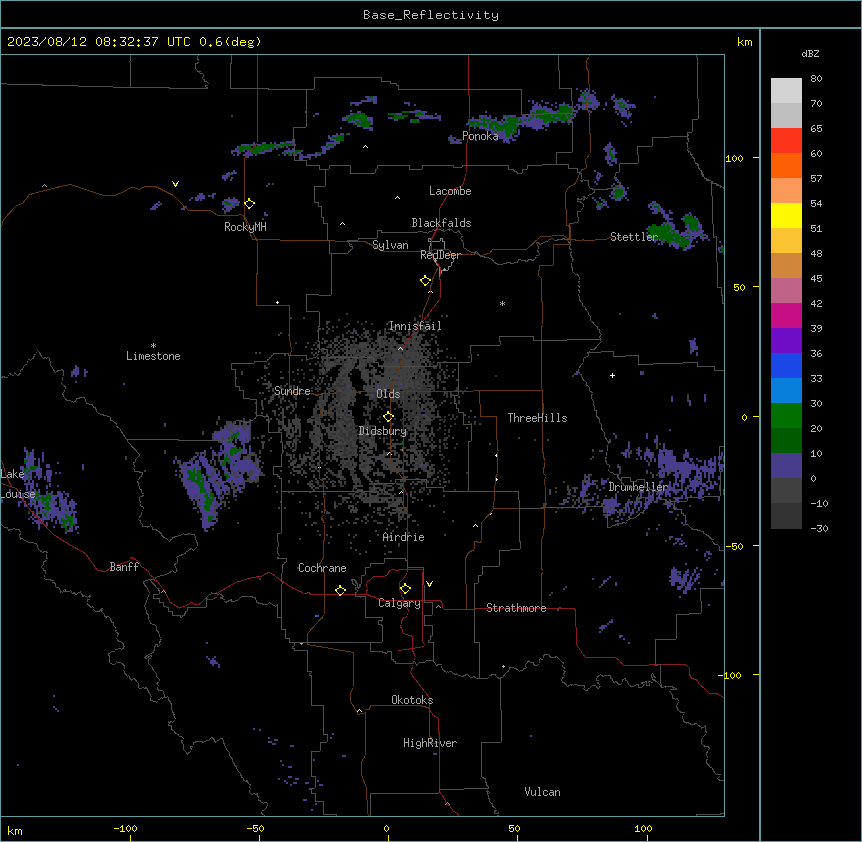The width and height of the screenshot is (862, 842).
Task: Select the red 60-65 dBZ legend swatch
Action: click(x=786, y=141)
